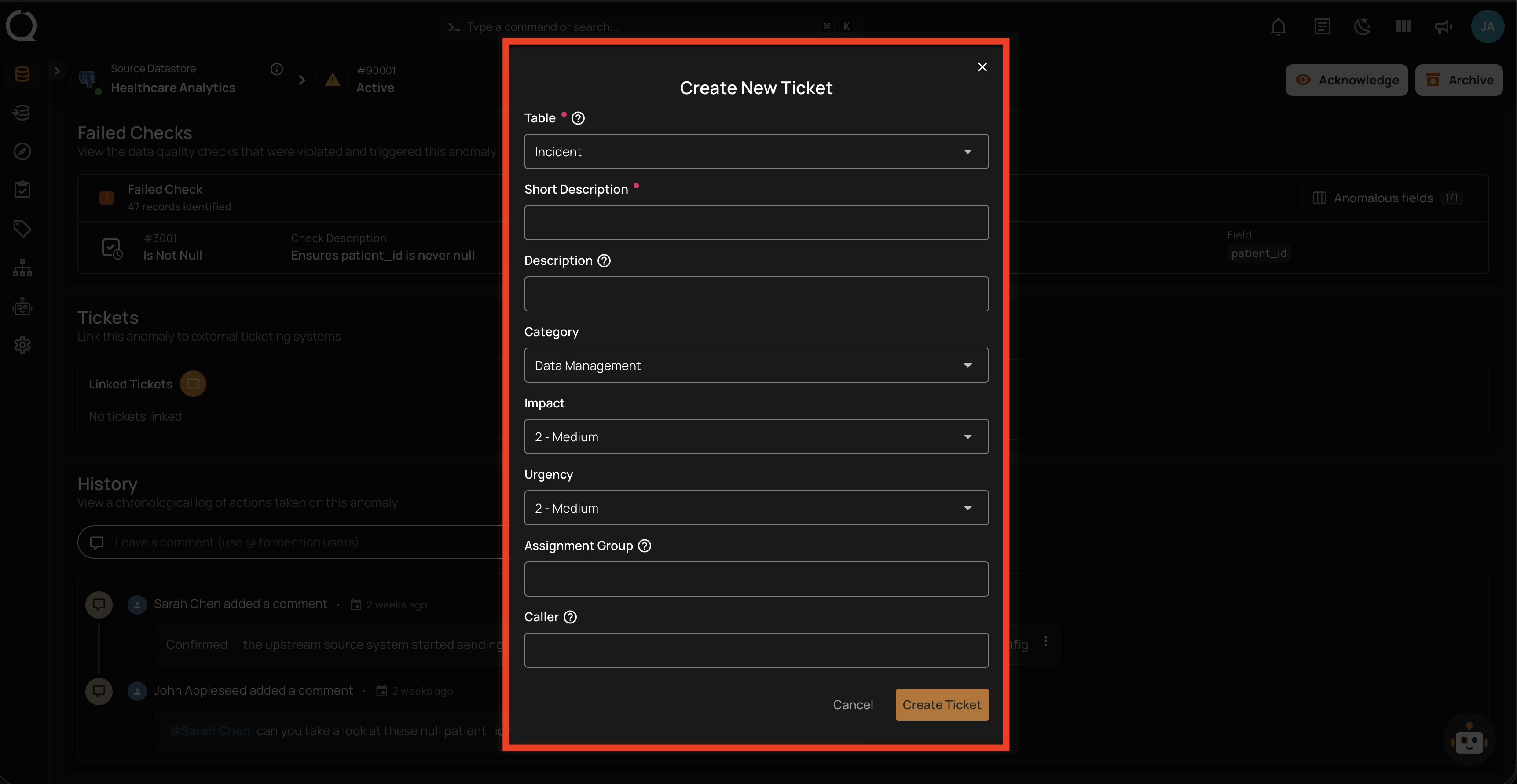Click the Assignment Group help icon

click(x=645, y=546)
